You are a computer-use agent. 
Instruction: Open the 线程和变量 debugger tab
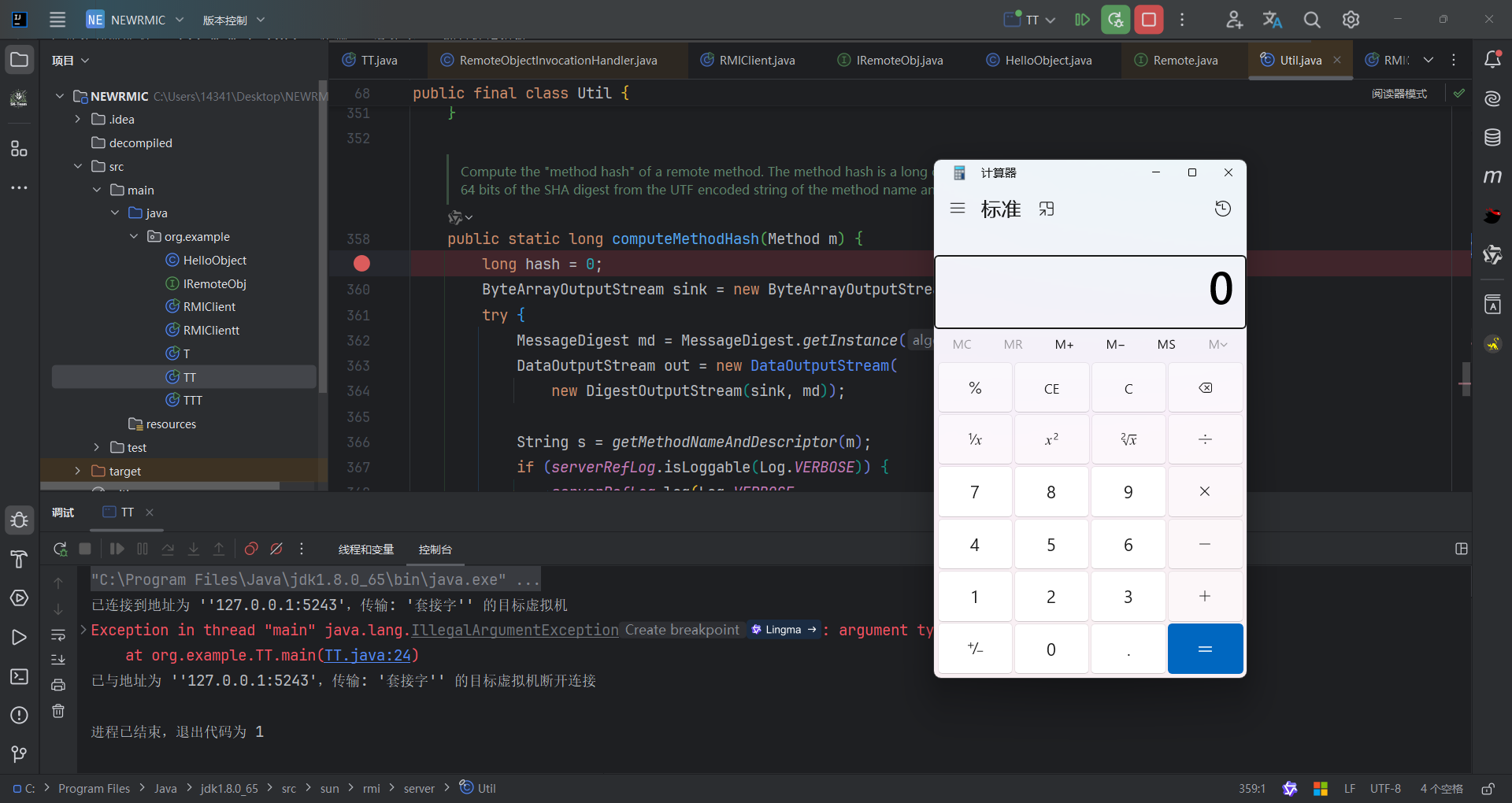point(366,550)
